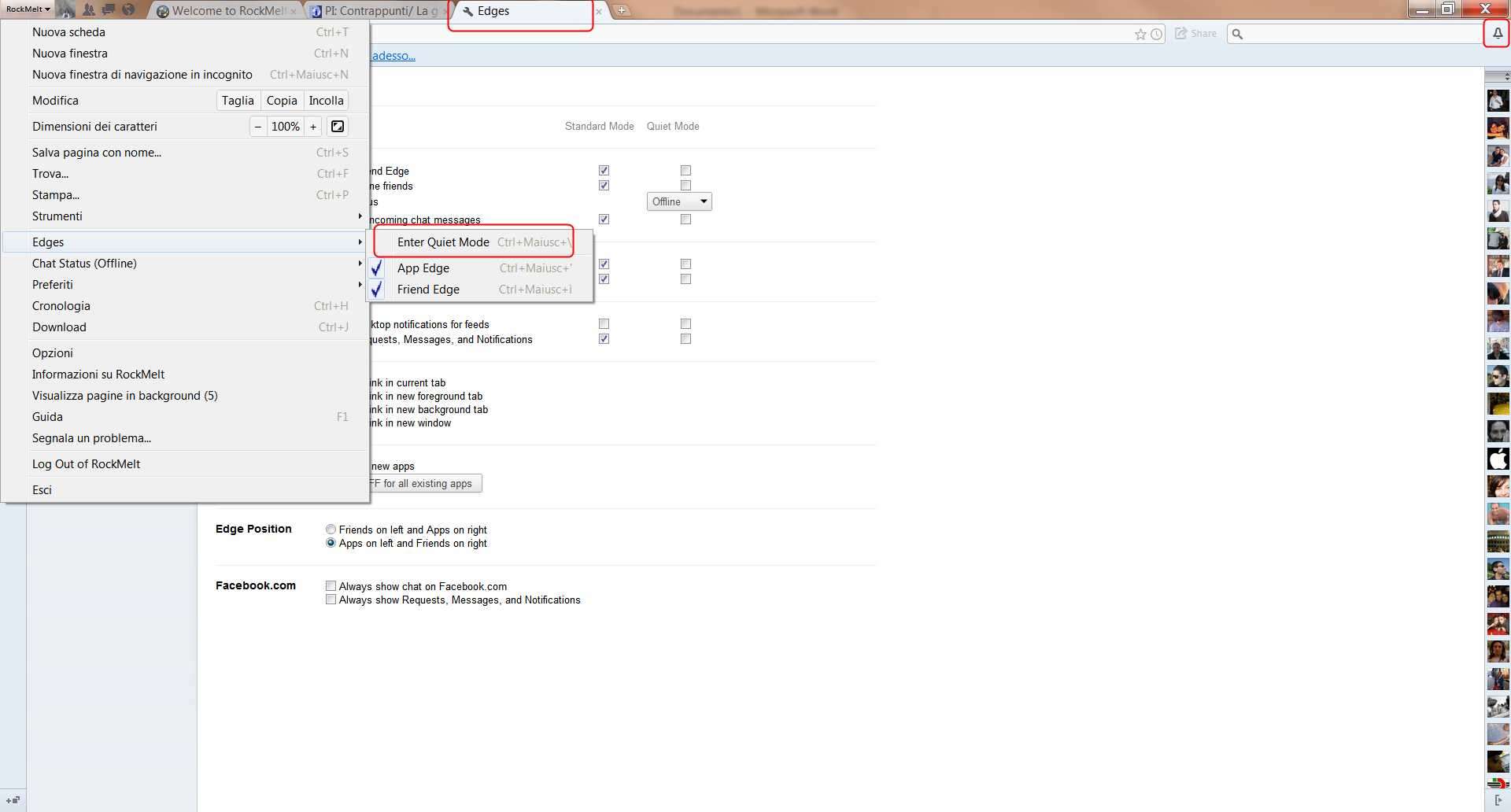Viewport: 1511px width, 812px height.
Task: Click the Share button in the toolbar
Action: click(x=1195, y=34)
